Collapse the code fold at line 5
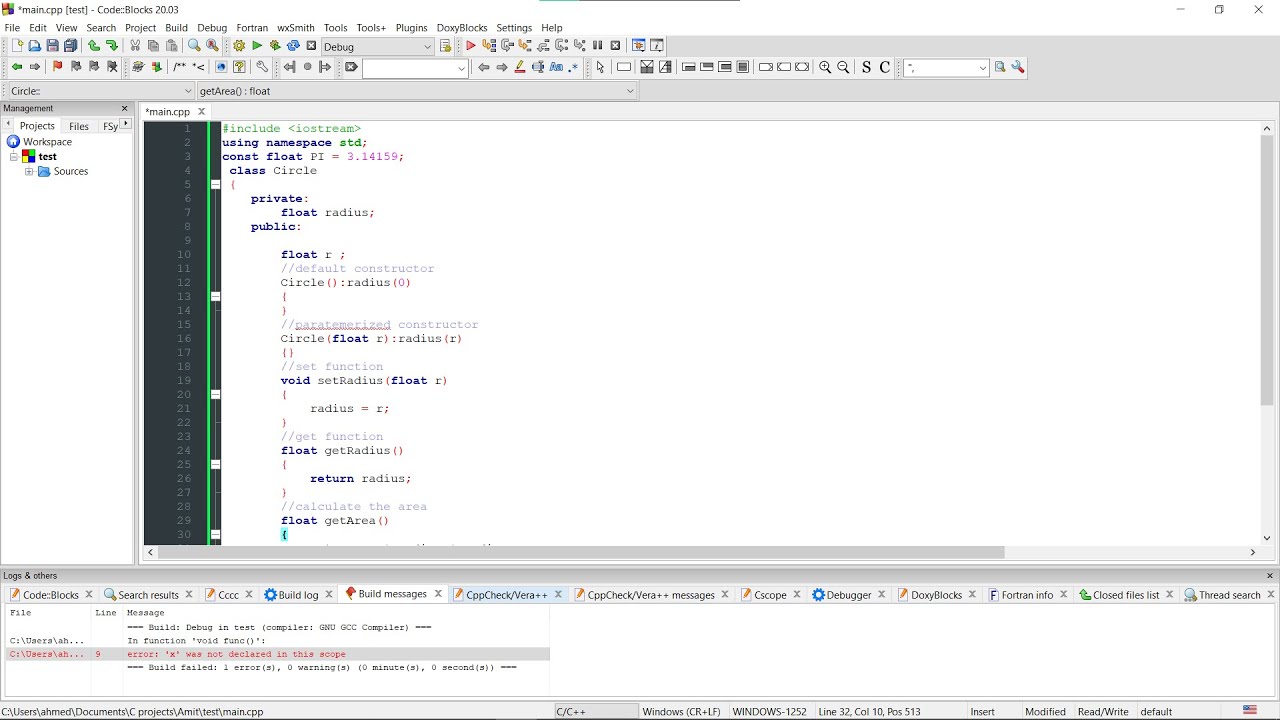Image resolution: width=1280 pixels, height=720 pixels. [x=215, y=185]
